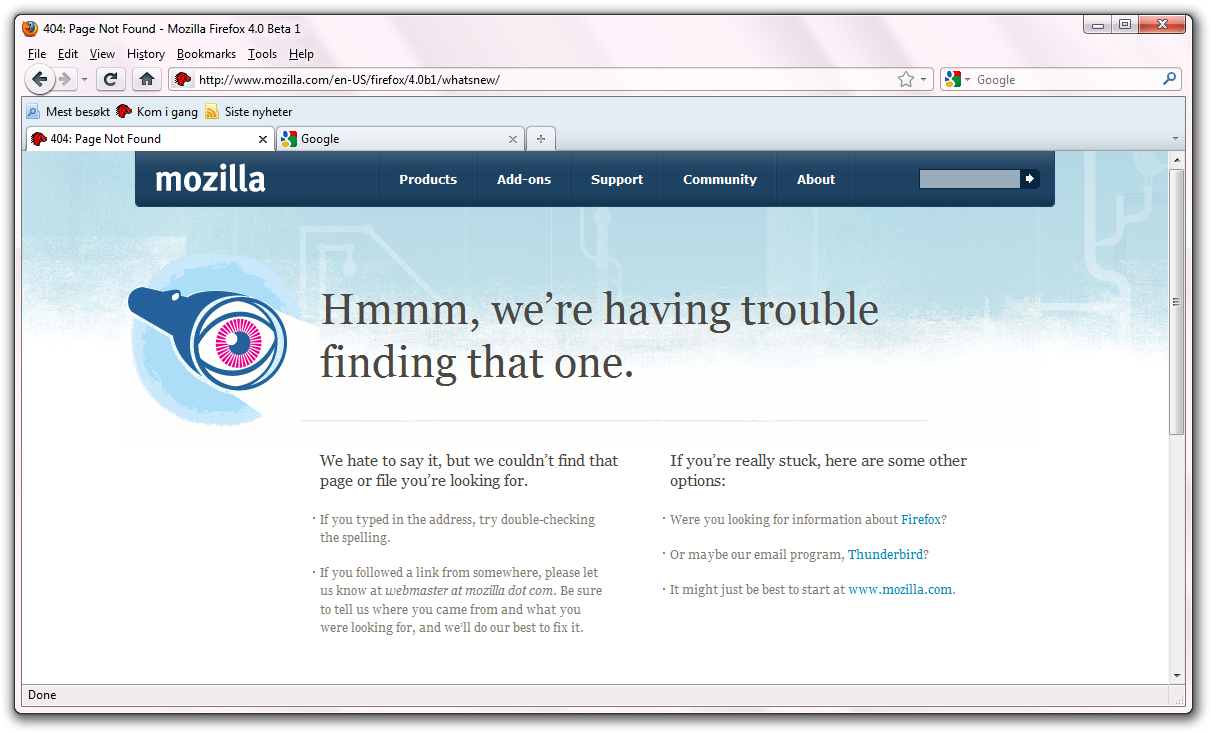Open the Kom i gang bookmark
1211x732 pixels.
pyautogui.click(x=157, y=112)
